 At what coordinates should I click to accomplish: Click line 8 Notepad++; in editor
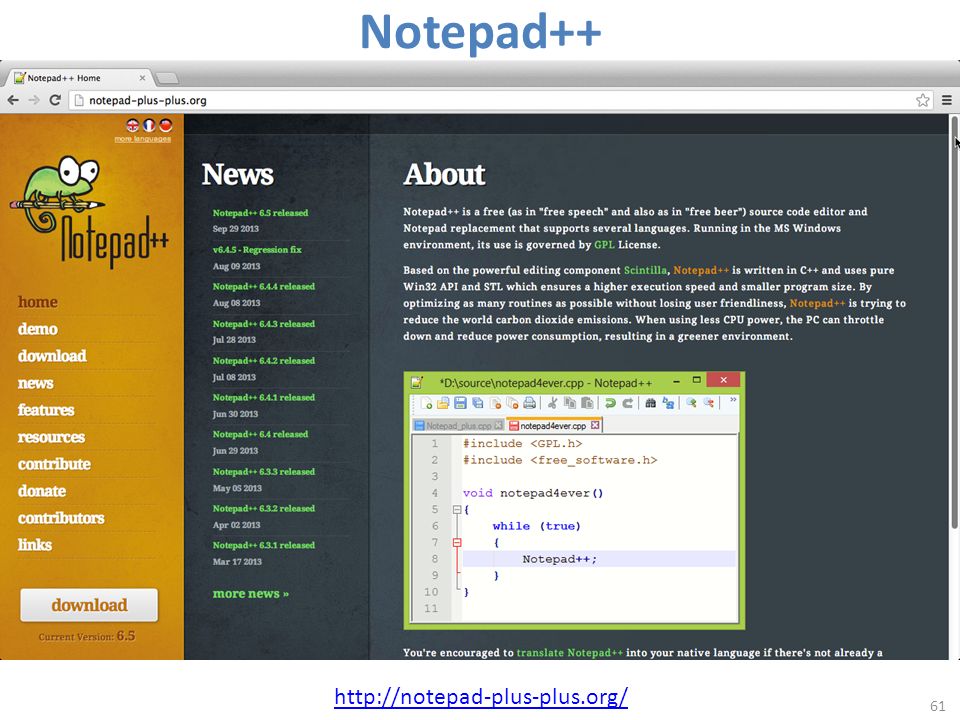tap(560, 559)
